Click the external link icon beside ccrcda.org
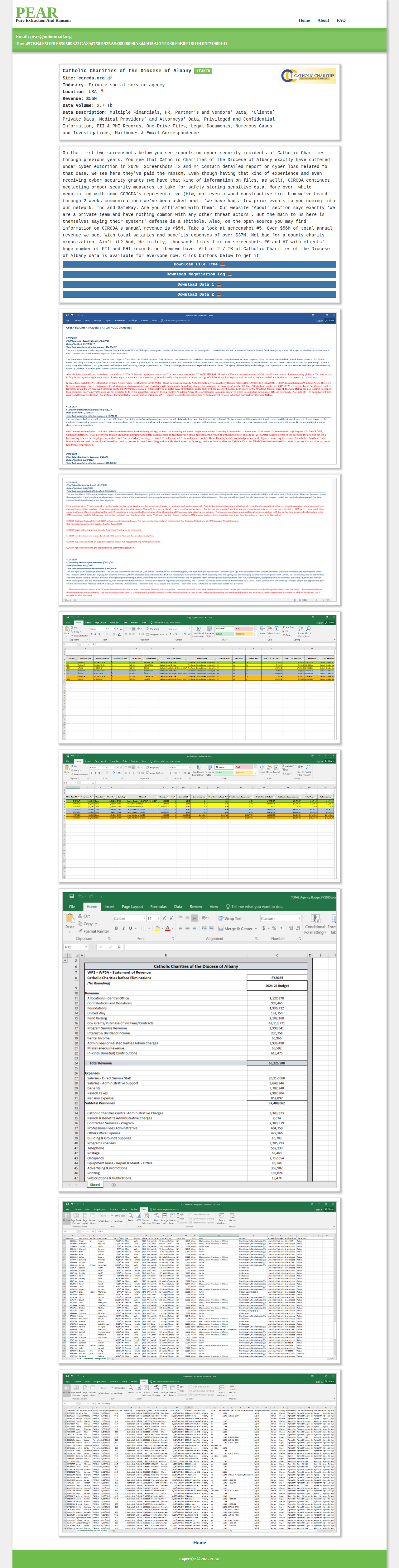Viewport: 399px width, 1568px height. pyautogui.click(x=110, y=78)
